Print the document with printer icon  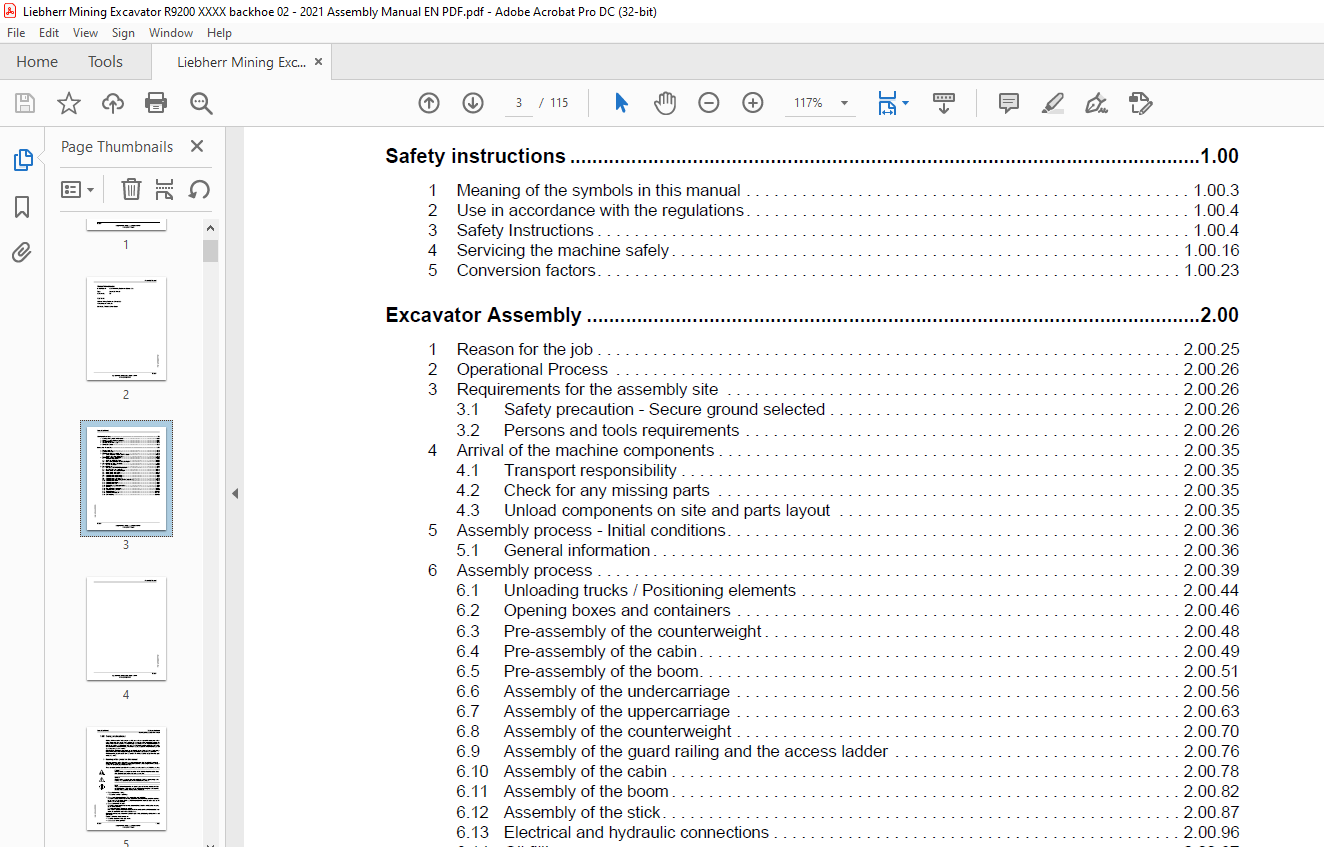(x=156, y=103)
